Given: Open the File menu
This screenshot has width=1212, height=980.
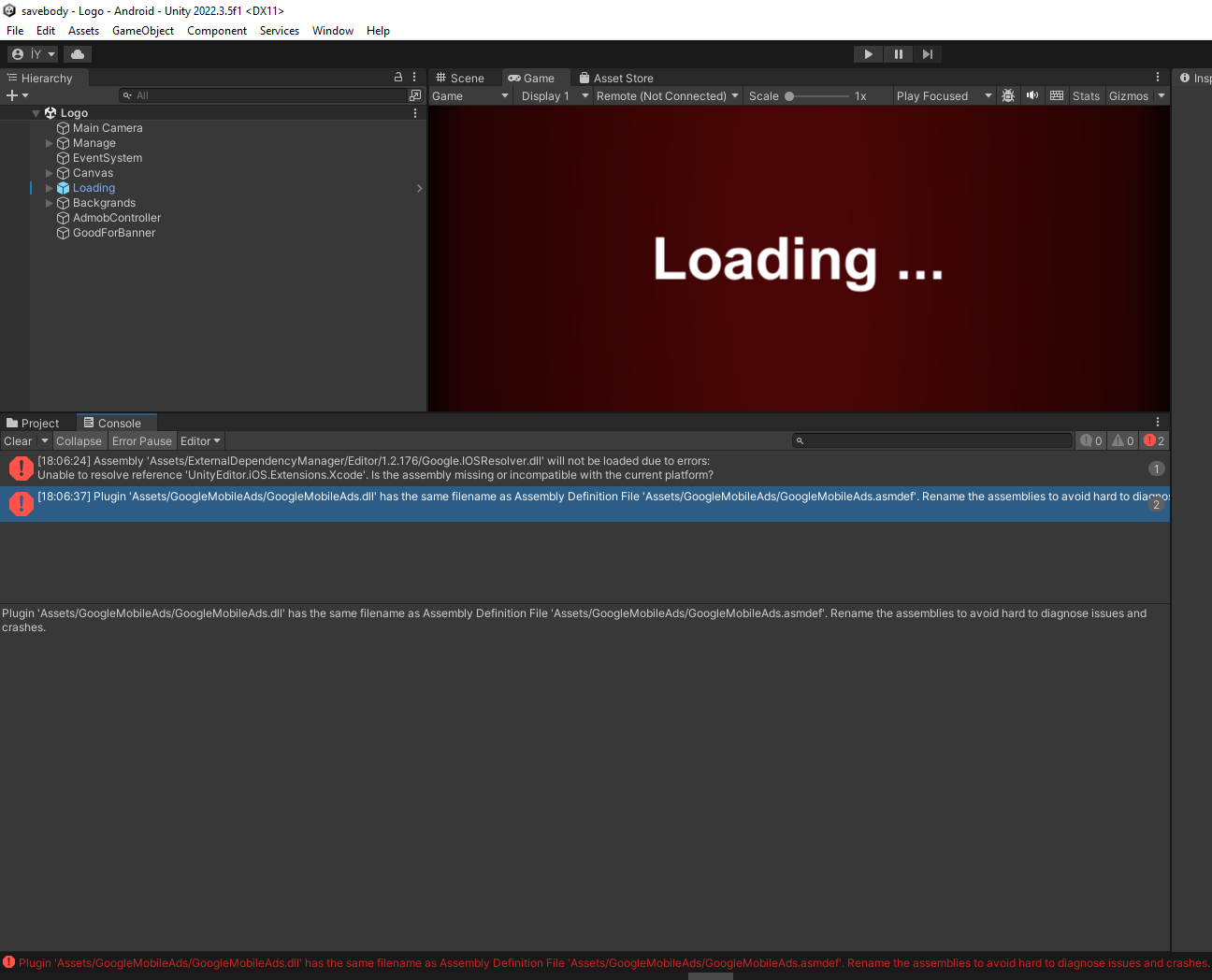Looking at the screenshot, I should [15, 31].
